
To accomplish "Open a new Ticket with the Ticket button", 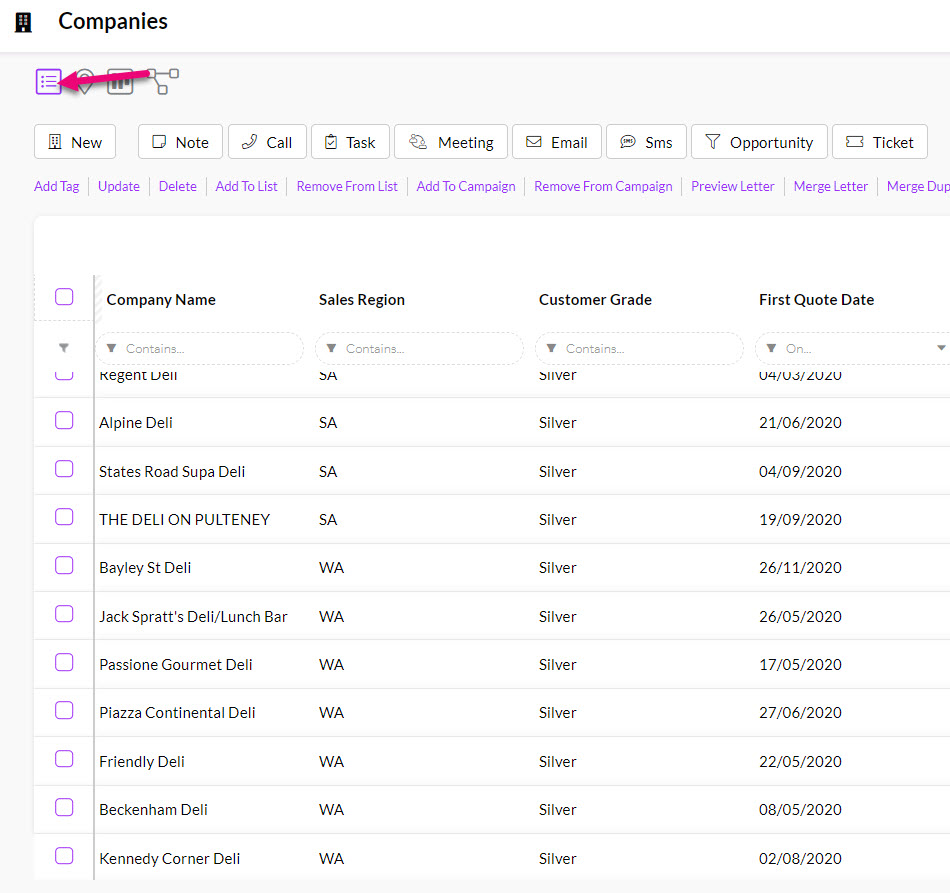I will tap(880, 142).
